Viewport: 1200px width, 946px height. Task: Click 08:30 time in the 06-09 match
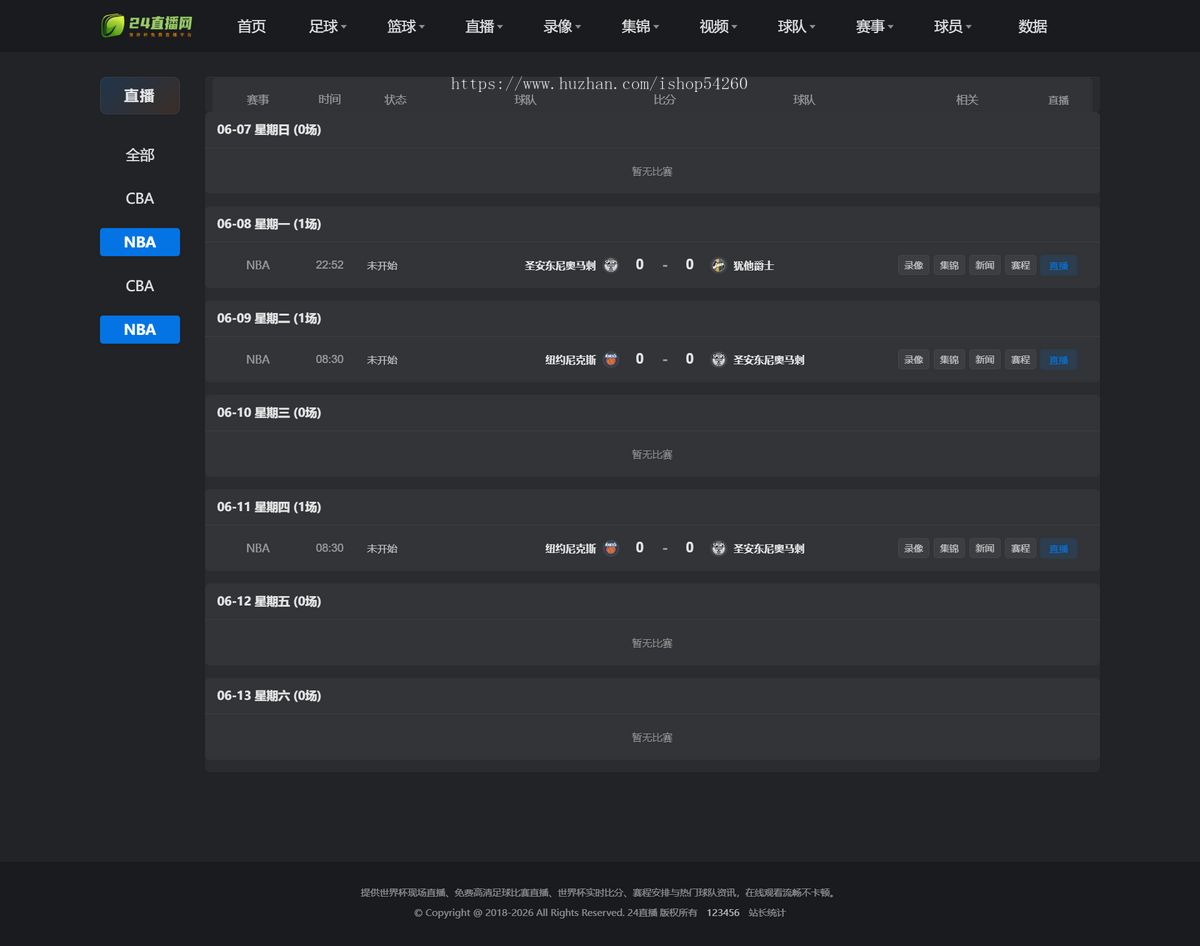[x=330, y=359]
